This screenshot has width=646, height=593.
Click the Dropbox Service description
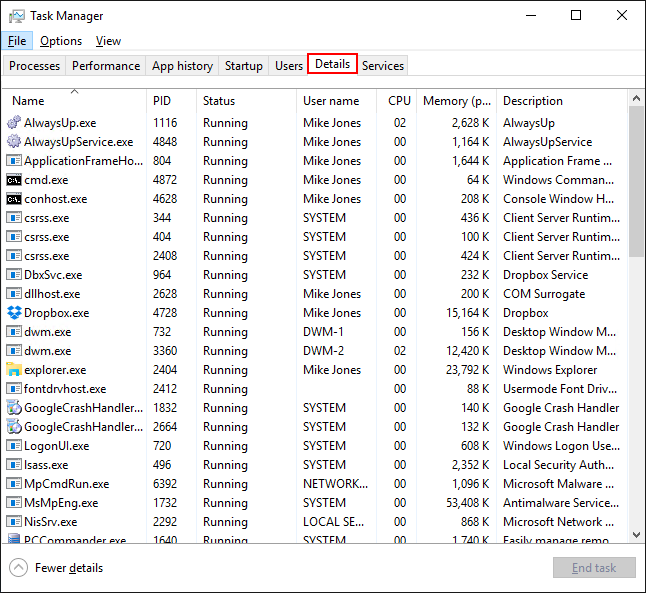pyautogui.click(x=545, y=275)
